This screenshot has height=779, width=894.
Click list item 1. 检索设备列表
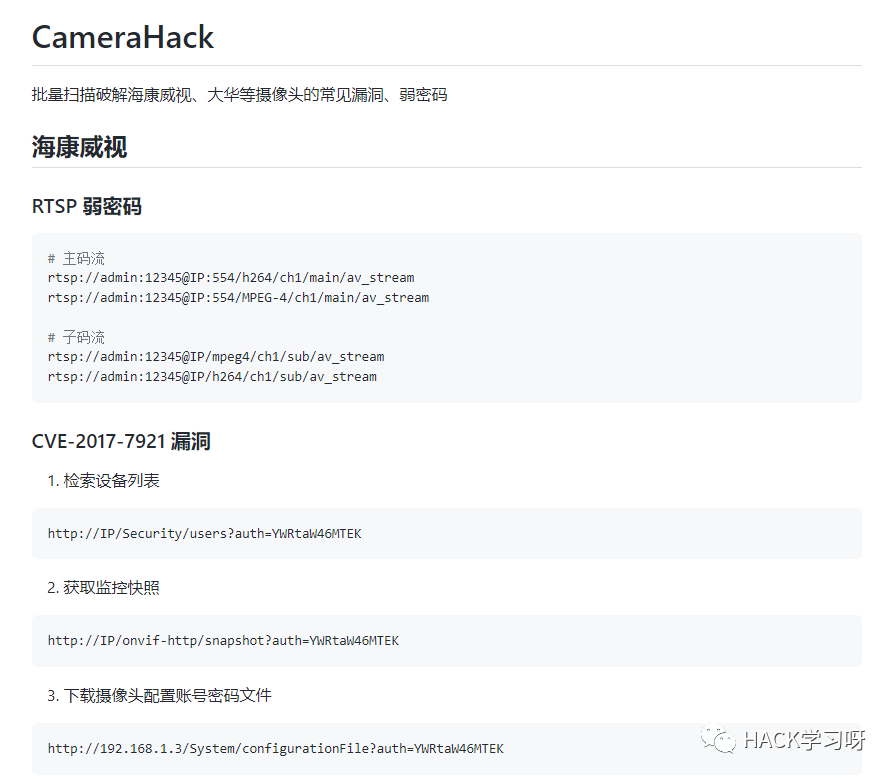104,481
